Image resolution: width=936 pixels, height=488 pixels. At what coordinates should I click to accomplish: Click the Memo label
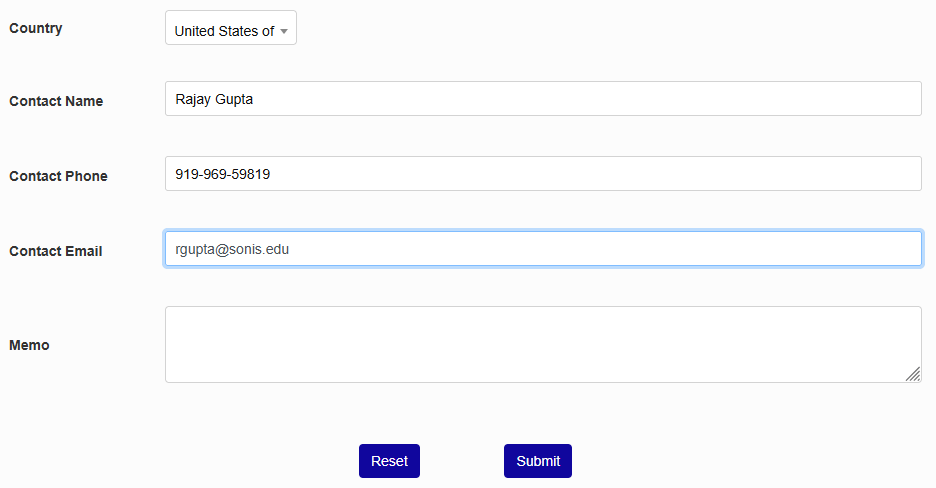29,345
